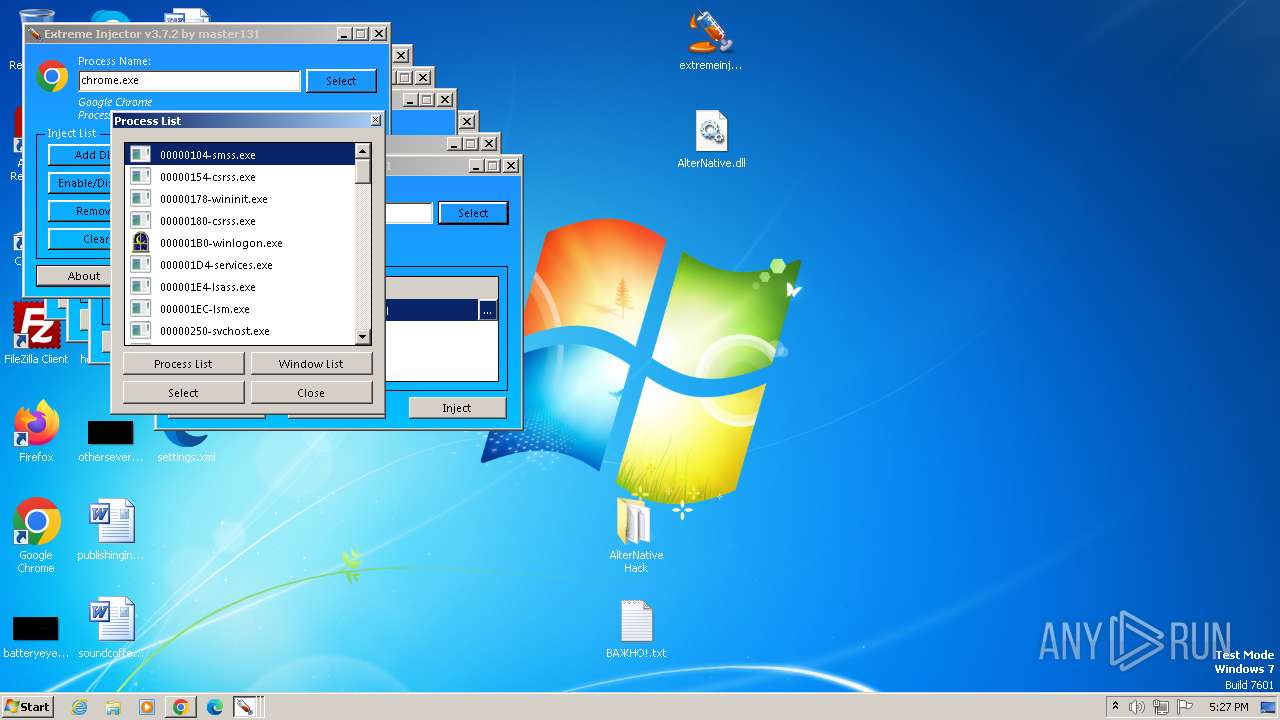Click the network tray icon
The width and height of the screenshot is (1280, 720).
click(1160, 707)
